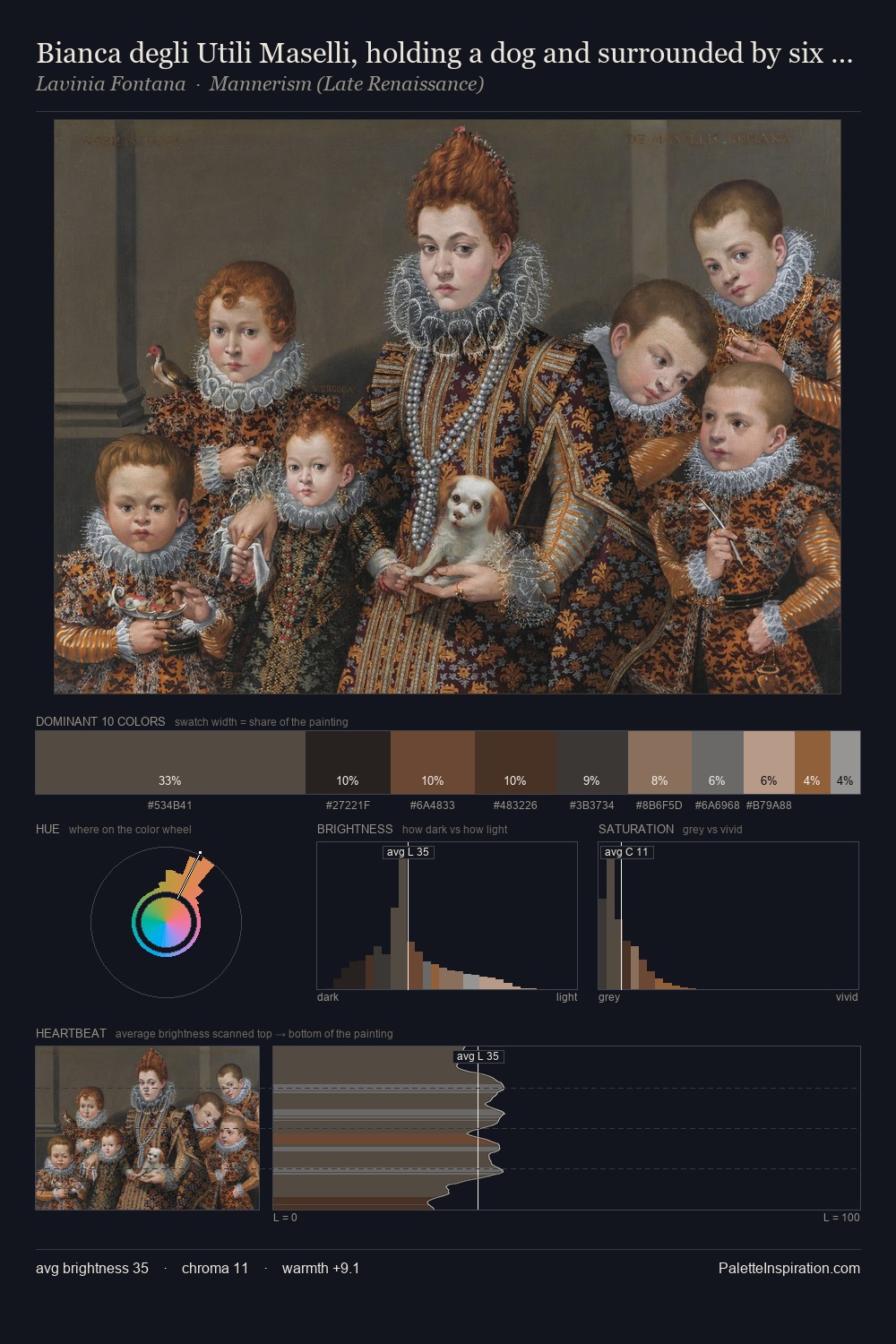Click the #6A4833 hex code label
Screen dimensions: 896x1344
coord(433,806)
